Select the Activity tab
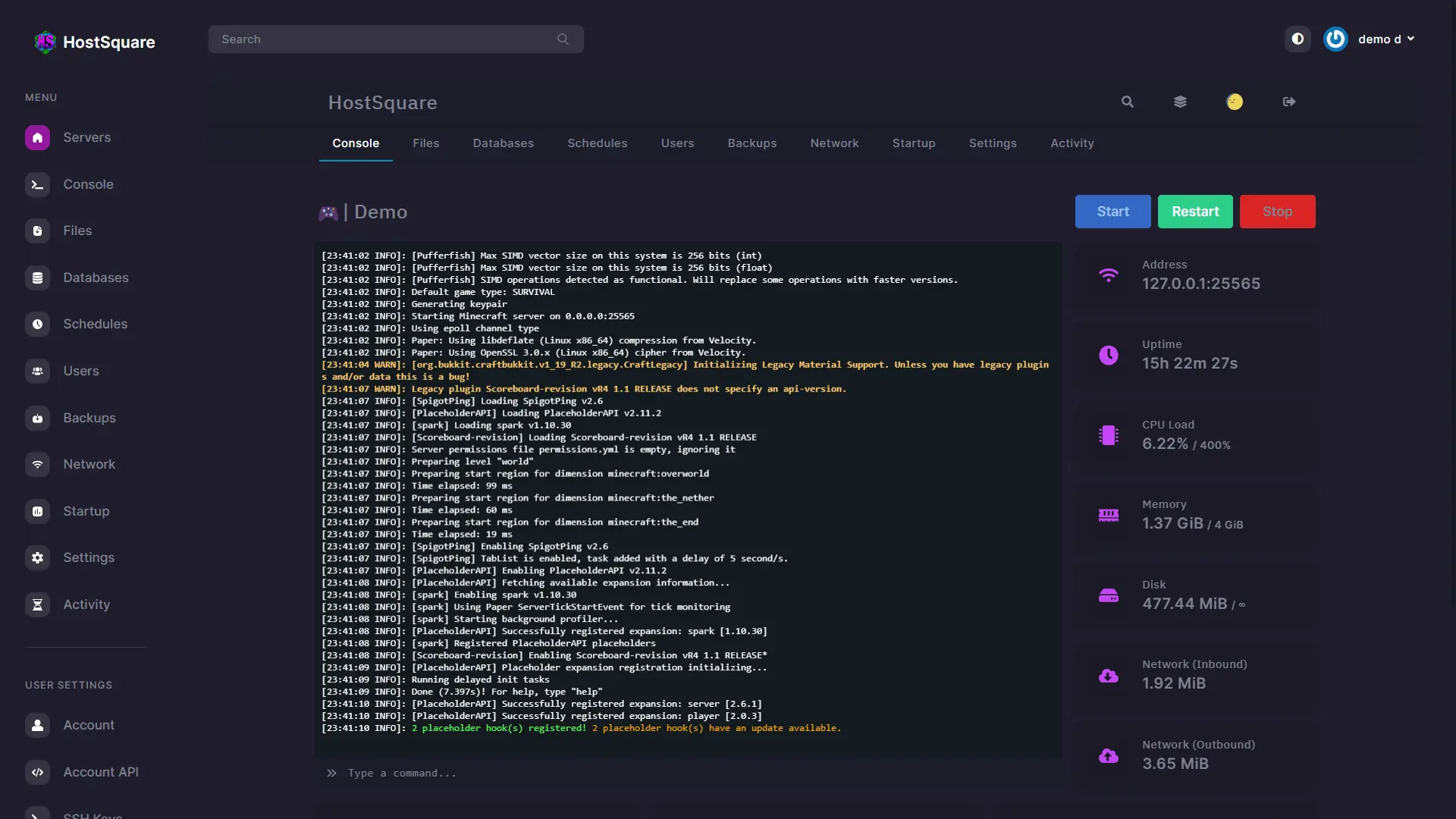Image resolution: width=1456 pixels, height=819 pixels. [1072, 143]
